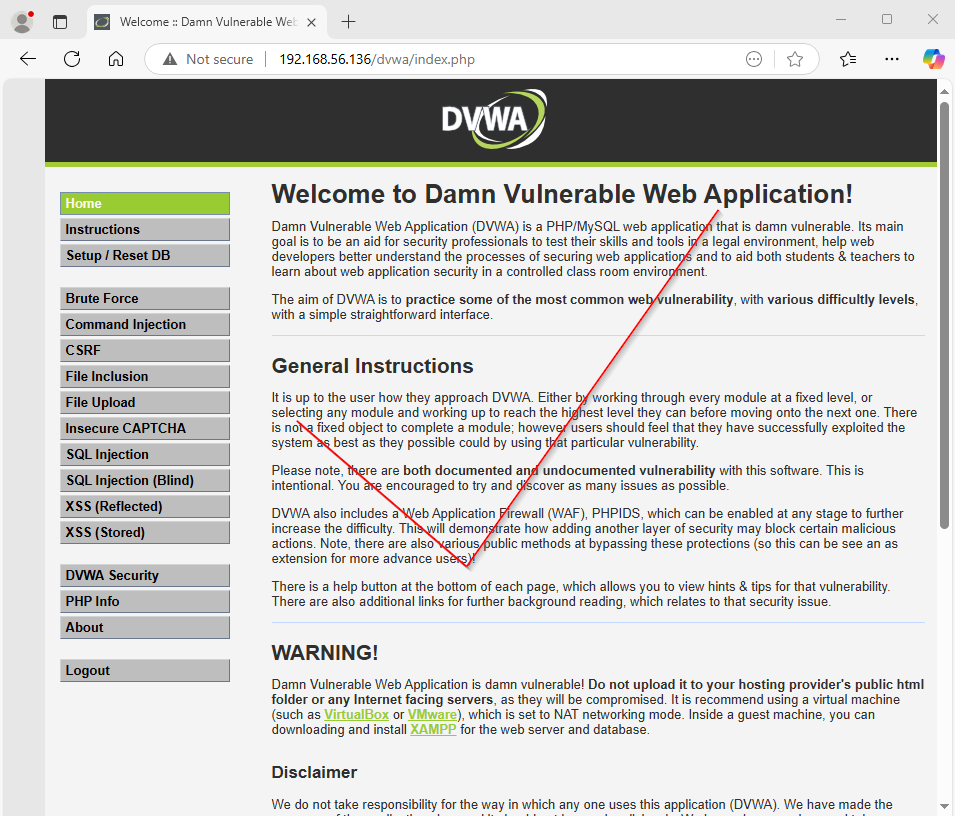Open the Insecure CAPTCHA module
The image size is (955, 816).
point(145,429)
